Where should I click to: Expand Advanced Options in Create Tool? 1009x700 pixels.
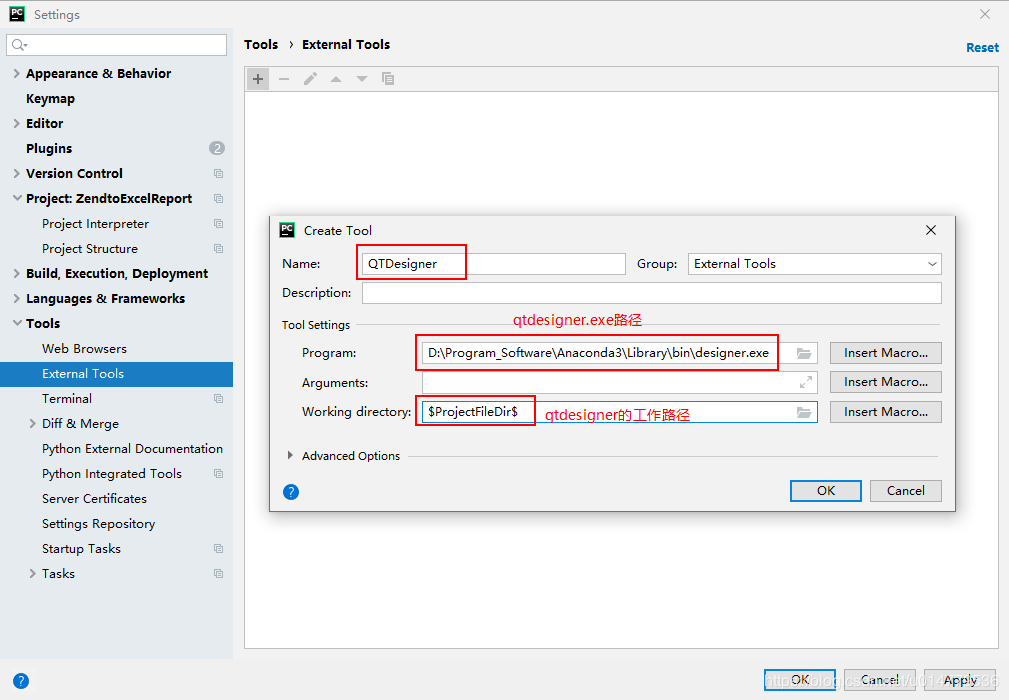click(290, 456)
